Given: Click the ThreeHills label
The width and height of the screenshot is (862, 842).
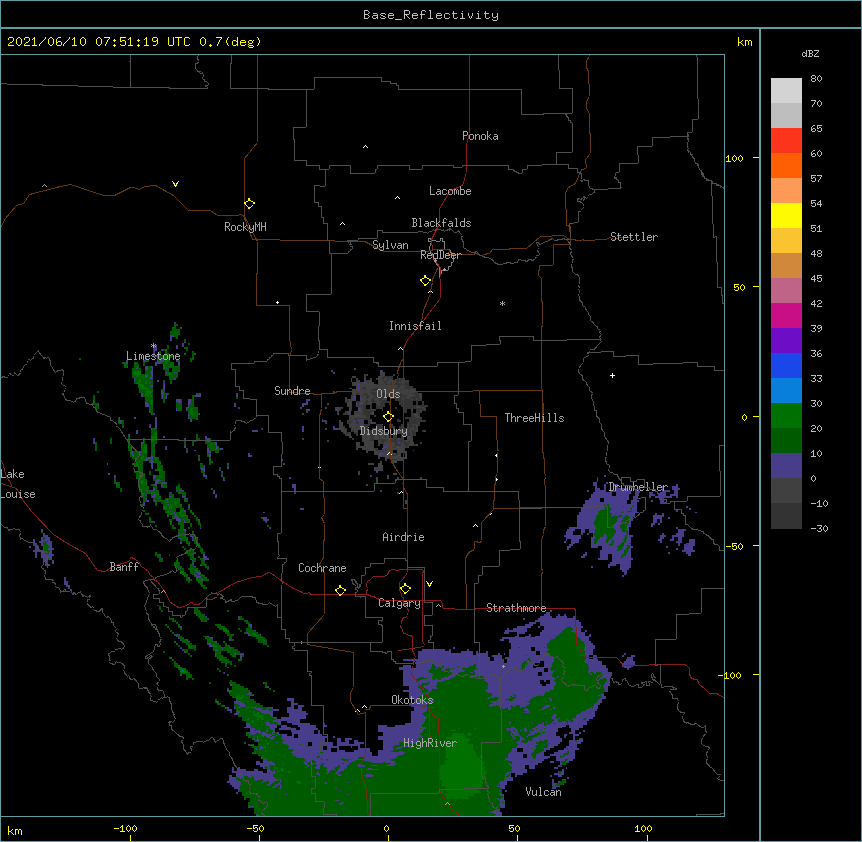Looking at the screenshot, I should pos(534,418).
